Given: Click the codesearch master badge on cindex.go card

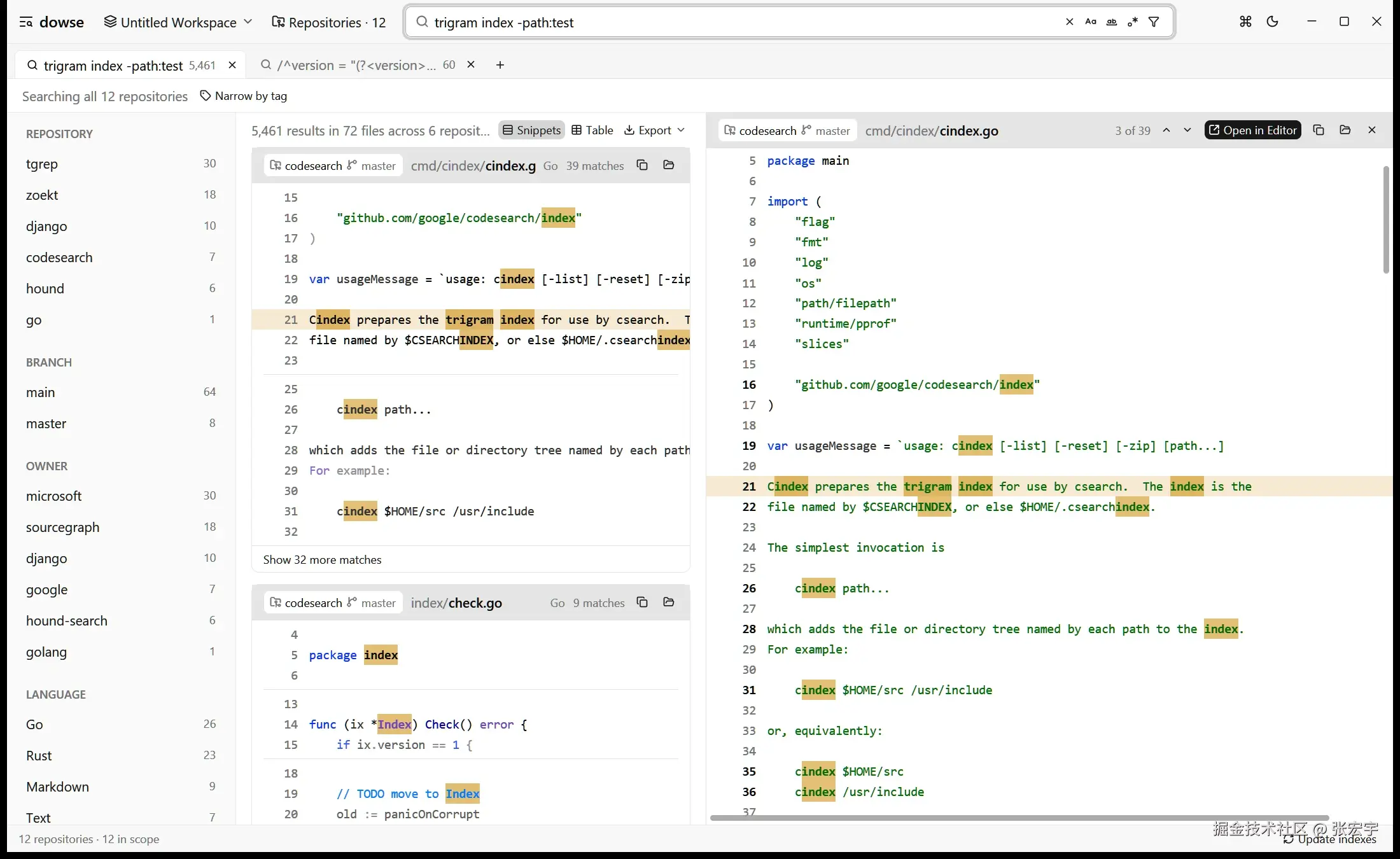Looking at the screenshot, I should click(x=333, y=165).
